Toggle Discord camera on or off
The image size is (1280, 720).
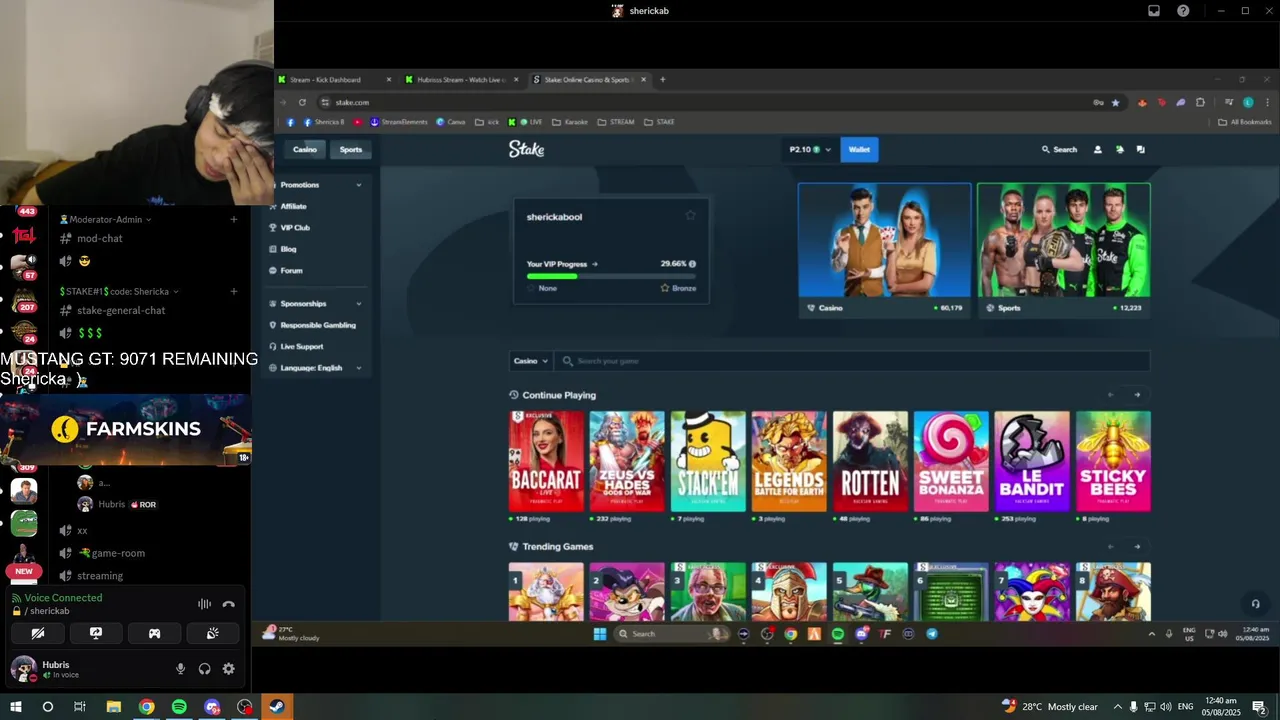click(x=38, y=633)
